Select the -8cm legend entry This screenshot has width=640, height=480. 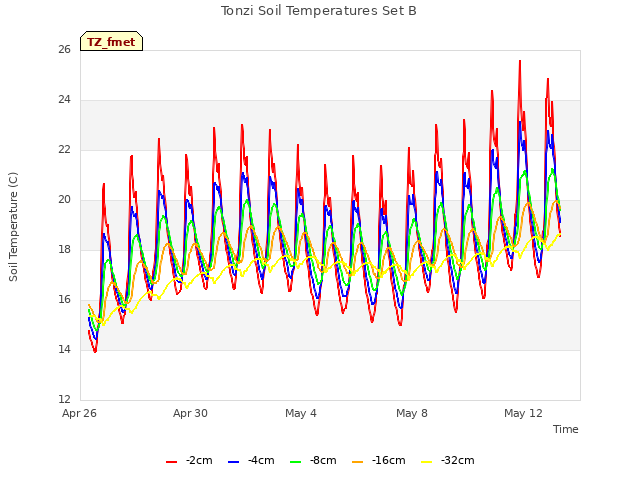pos(313,461)
